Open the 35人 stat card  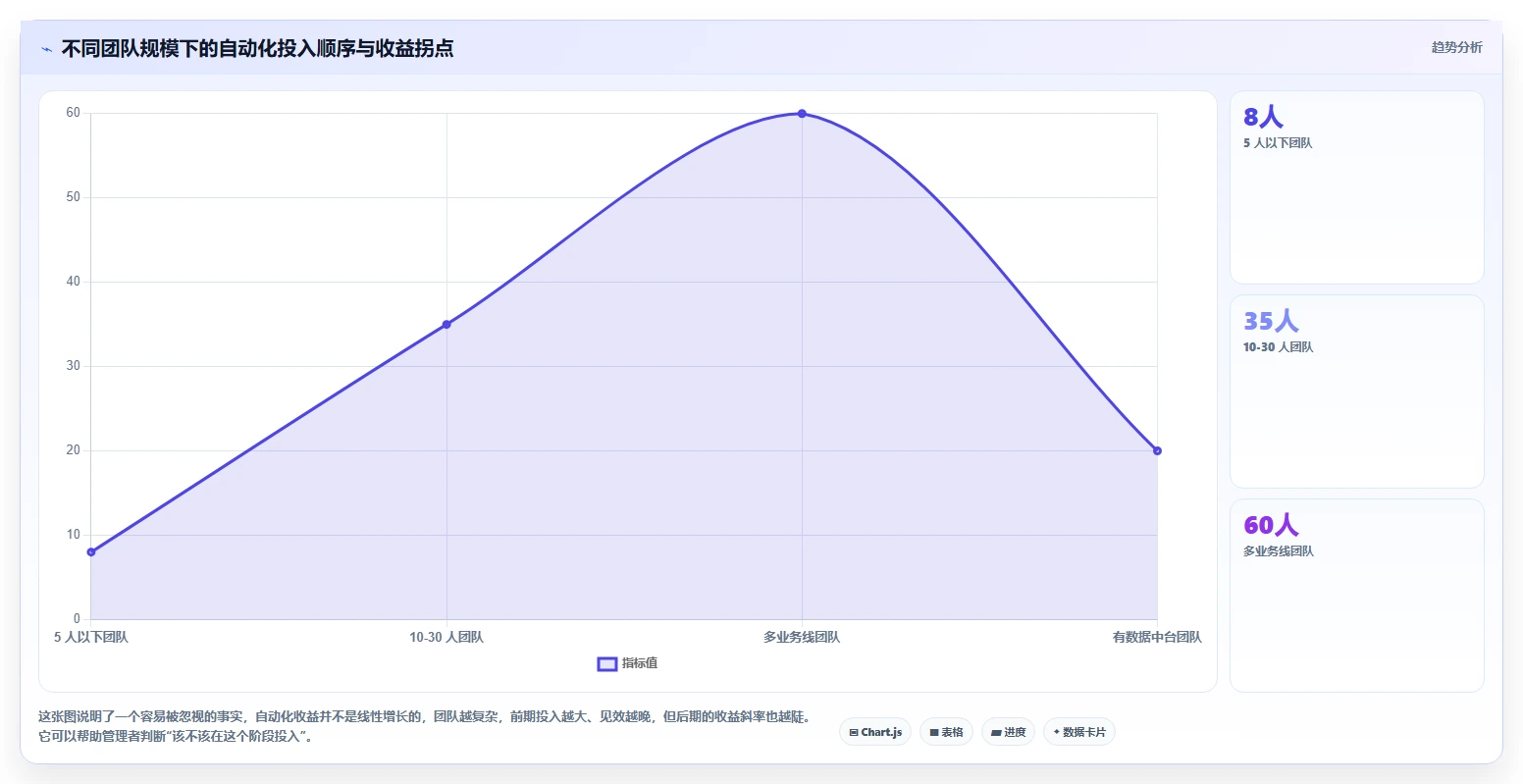1356,392
